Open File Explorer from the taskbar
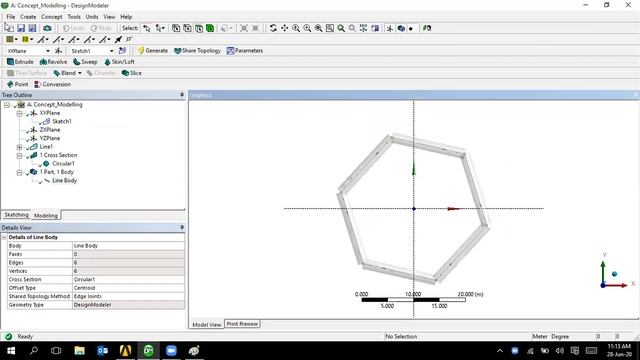 coord(80,350)
